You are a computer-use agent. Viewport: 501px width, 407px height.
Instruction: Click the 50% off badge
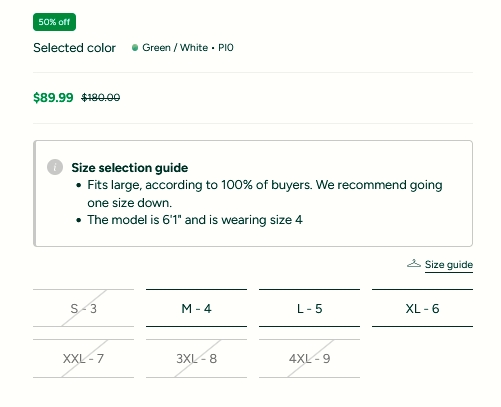[x=54, y=22]
